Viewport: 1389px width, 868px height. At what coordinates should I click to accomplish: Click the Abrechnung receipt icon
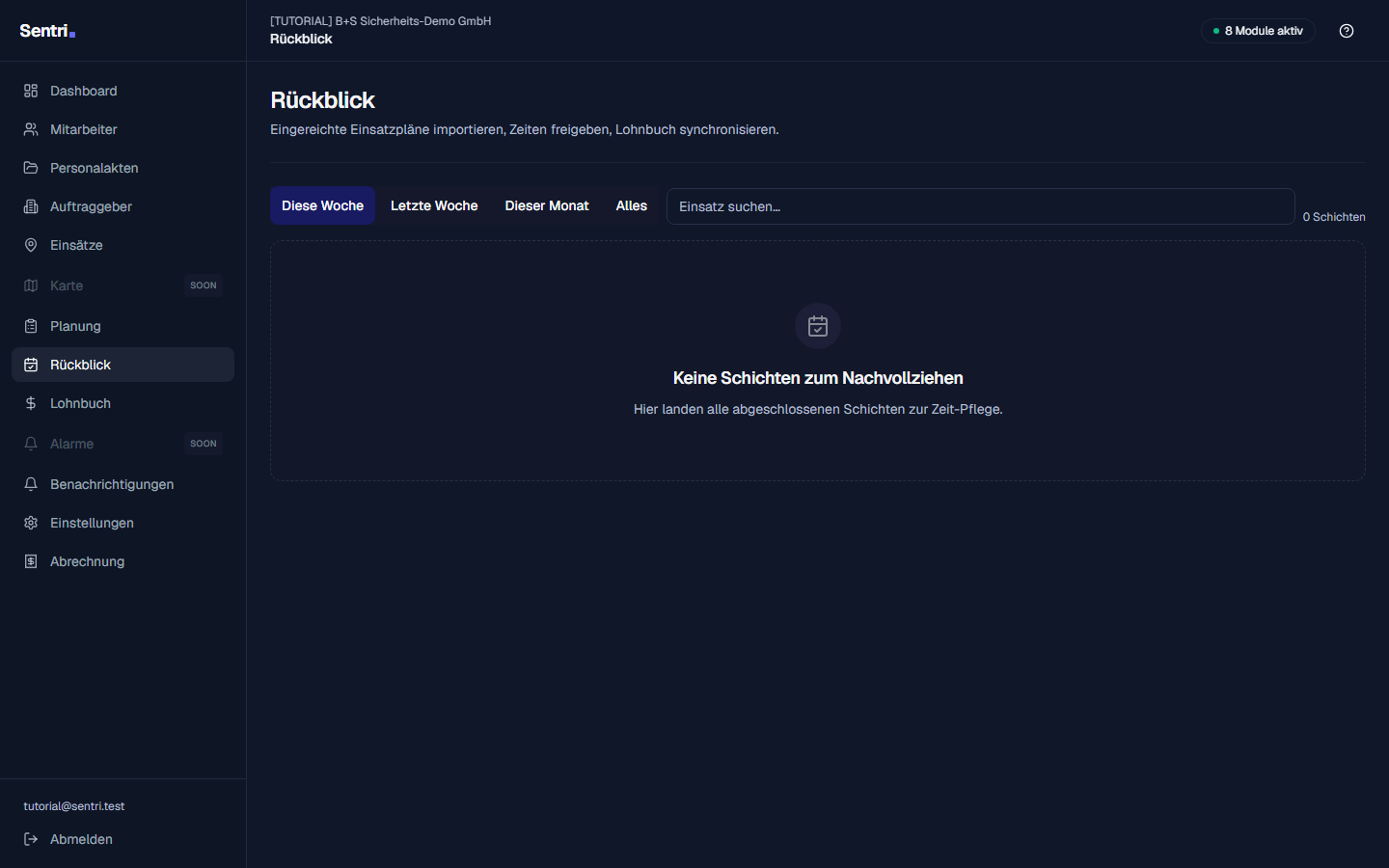pos(31,561)
